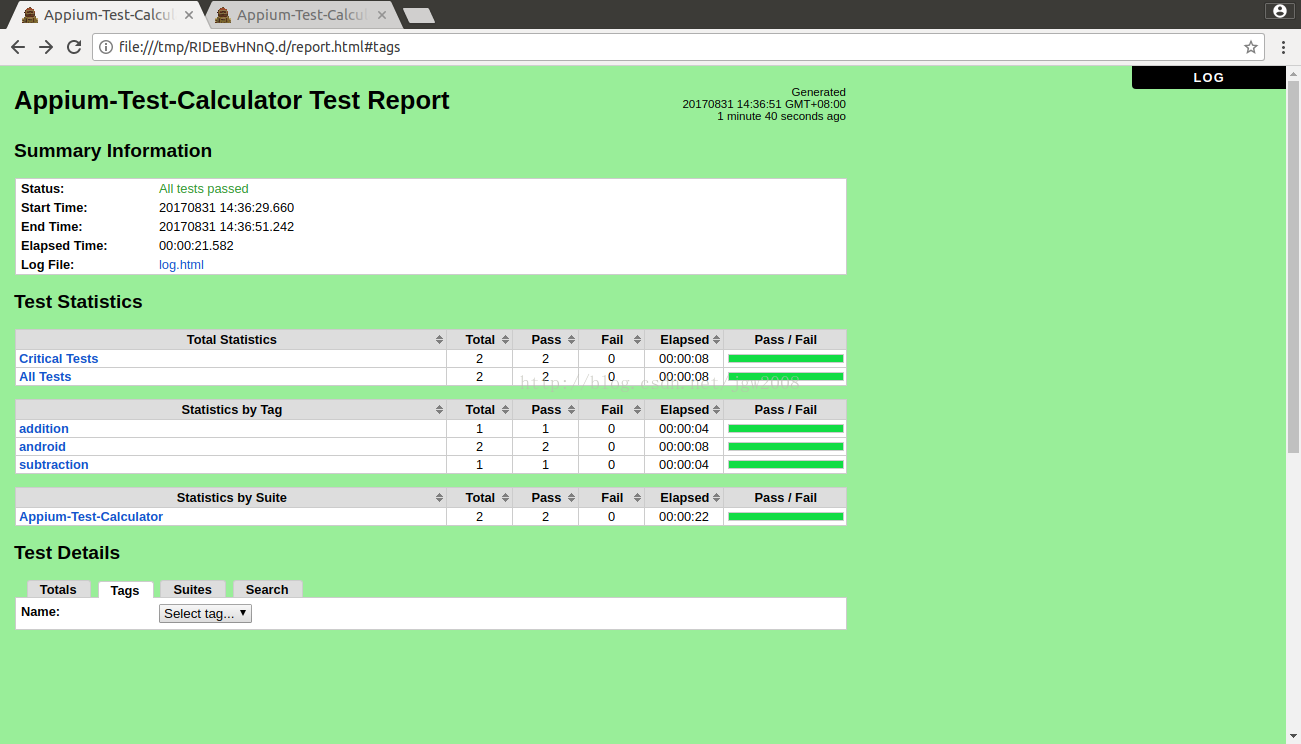Close the second Appium-Test-Calculator tab

[x=382, y=15]
